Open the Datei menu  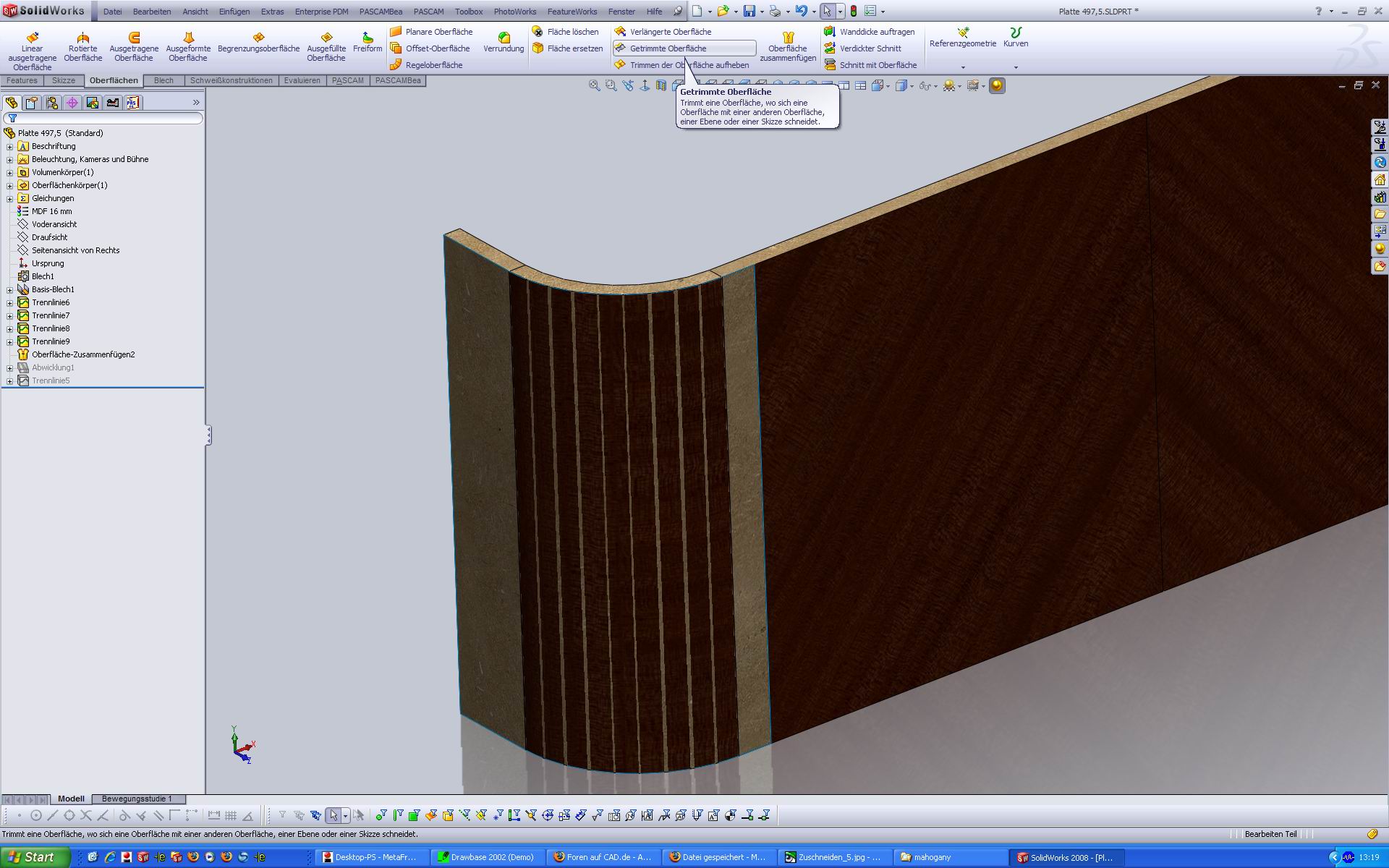(x=112, y=12)
